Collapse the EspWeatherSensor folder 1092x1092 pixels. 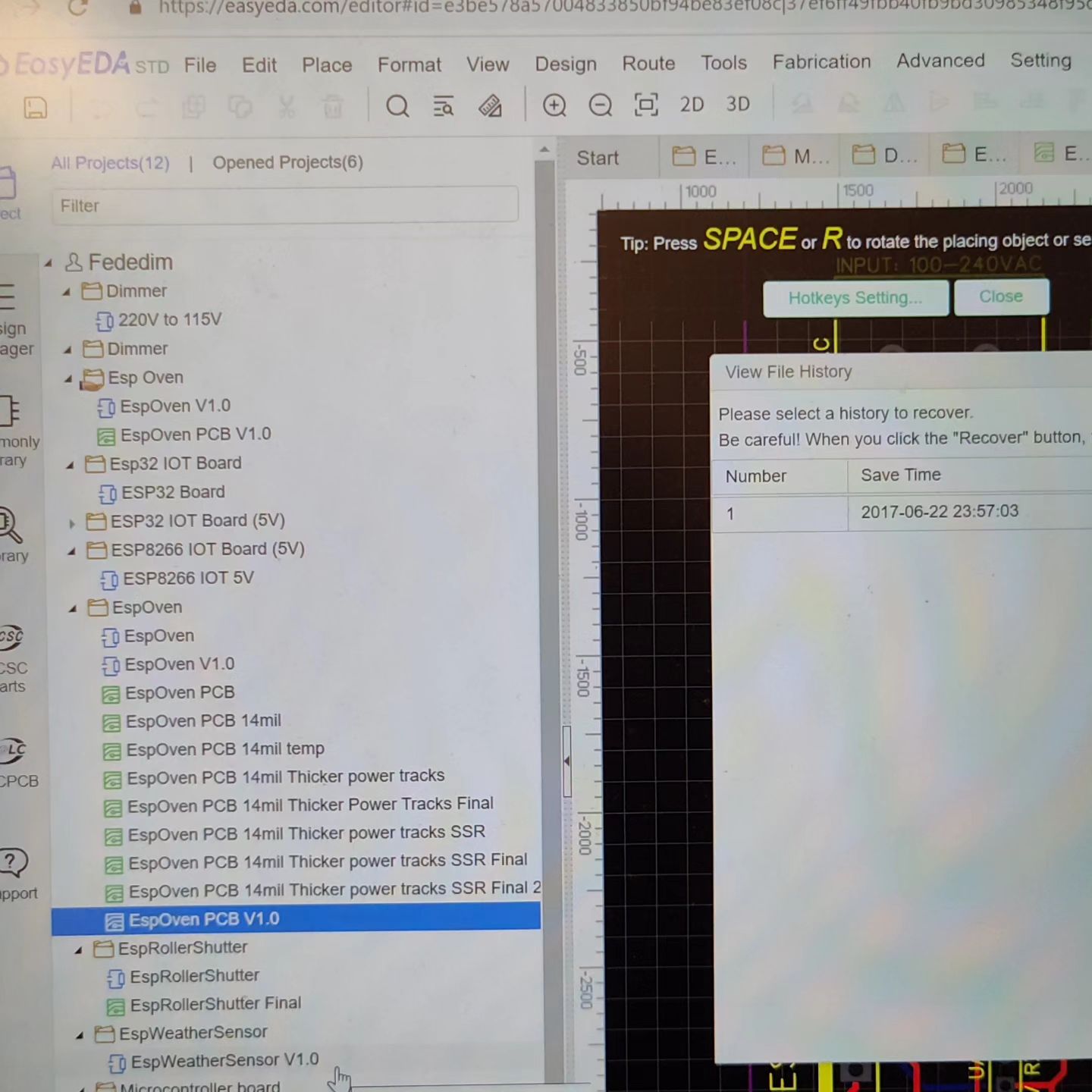pos(80,1034)
